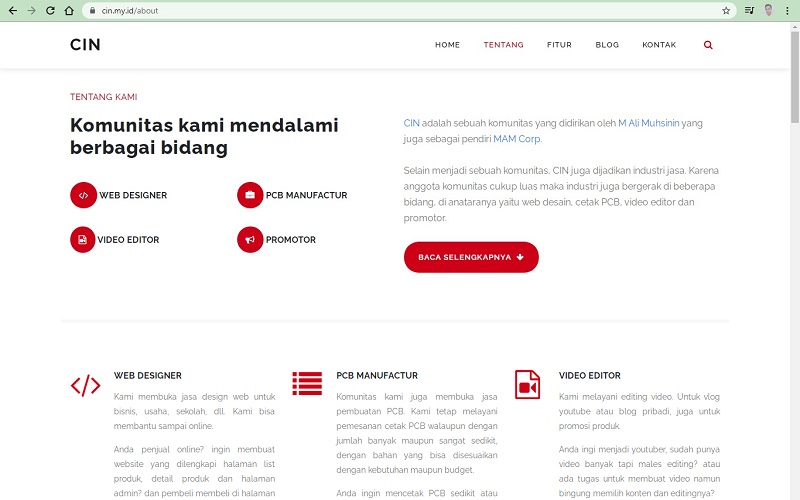Go to the browser home page
Screen dimensions: 800x500
(69, 10)
